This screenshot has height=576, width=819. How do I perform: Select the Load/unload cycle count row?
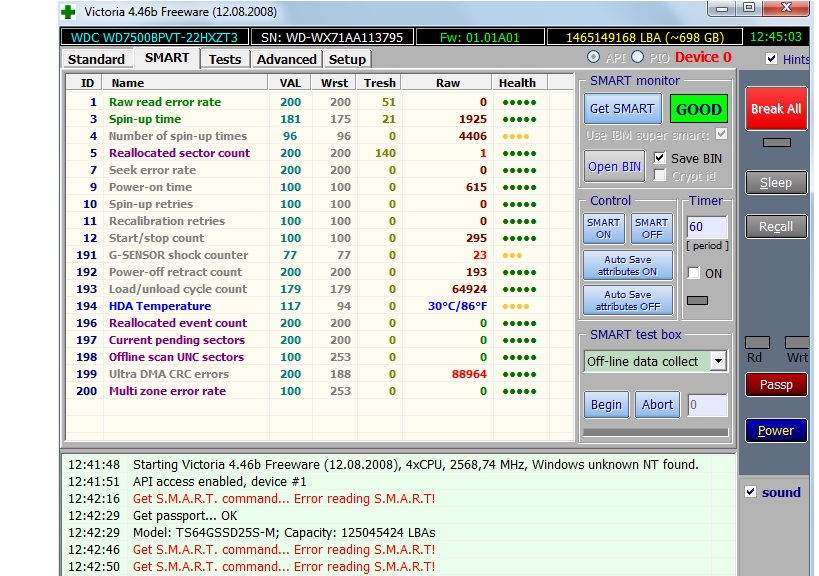point(320,289)
